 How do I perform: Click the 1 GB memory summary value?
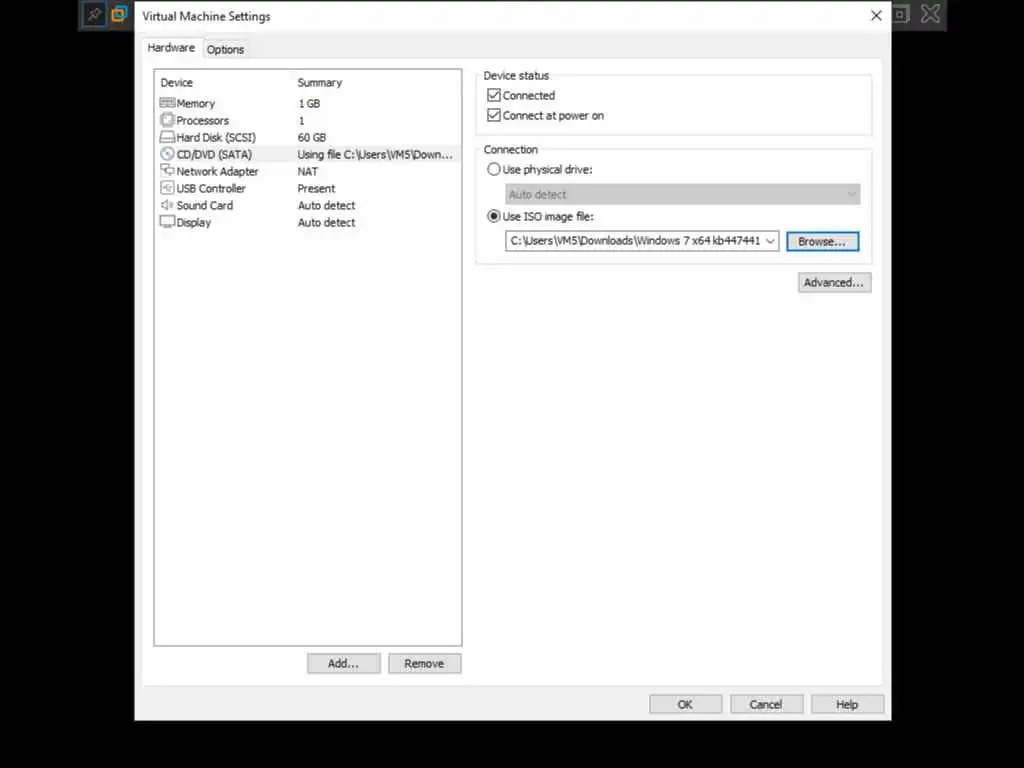tap(309, 103)
